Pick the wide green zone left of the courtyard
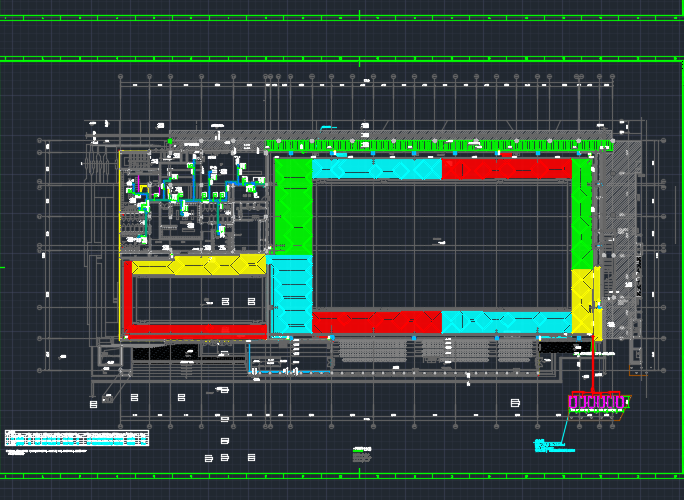Screen dimensions: 684x500 click(x=293, y=205)
